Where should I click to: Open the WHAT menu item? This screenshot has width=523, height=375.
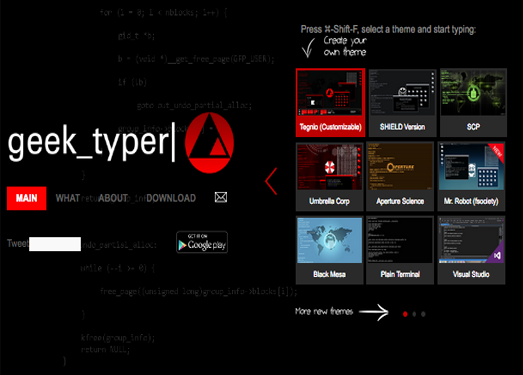[x=68, y=198]
